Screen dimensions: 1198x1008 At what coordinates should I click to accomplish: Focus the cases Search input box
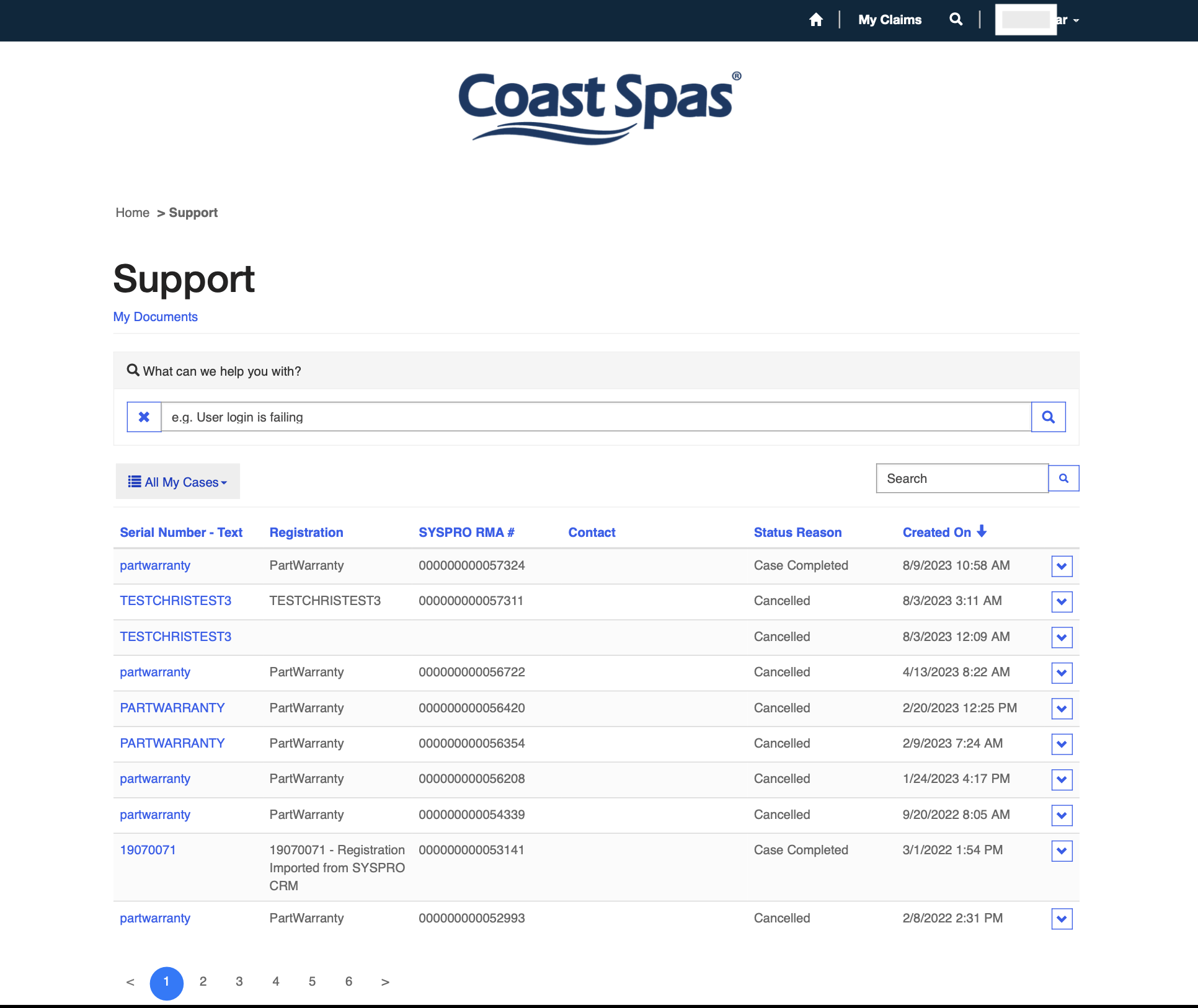tap(962, 479)
